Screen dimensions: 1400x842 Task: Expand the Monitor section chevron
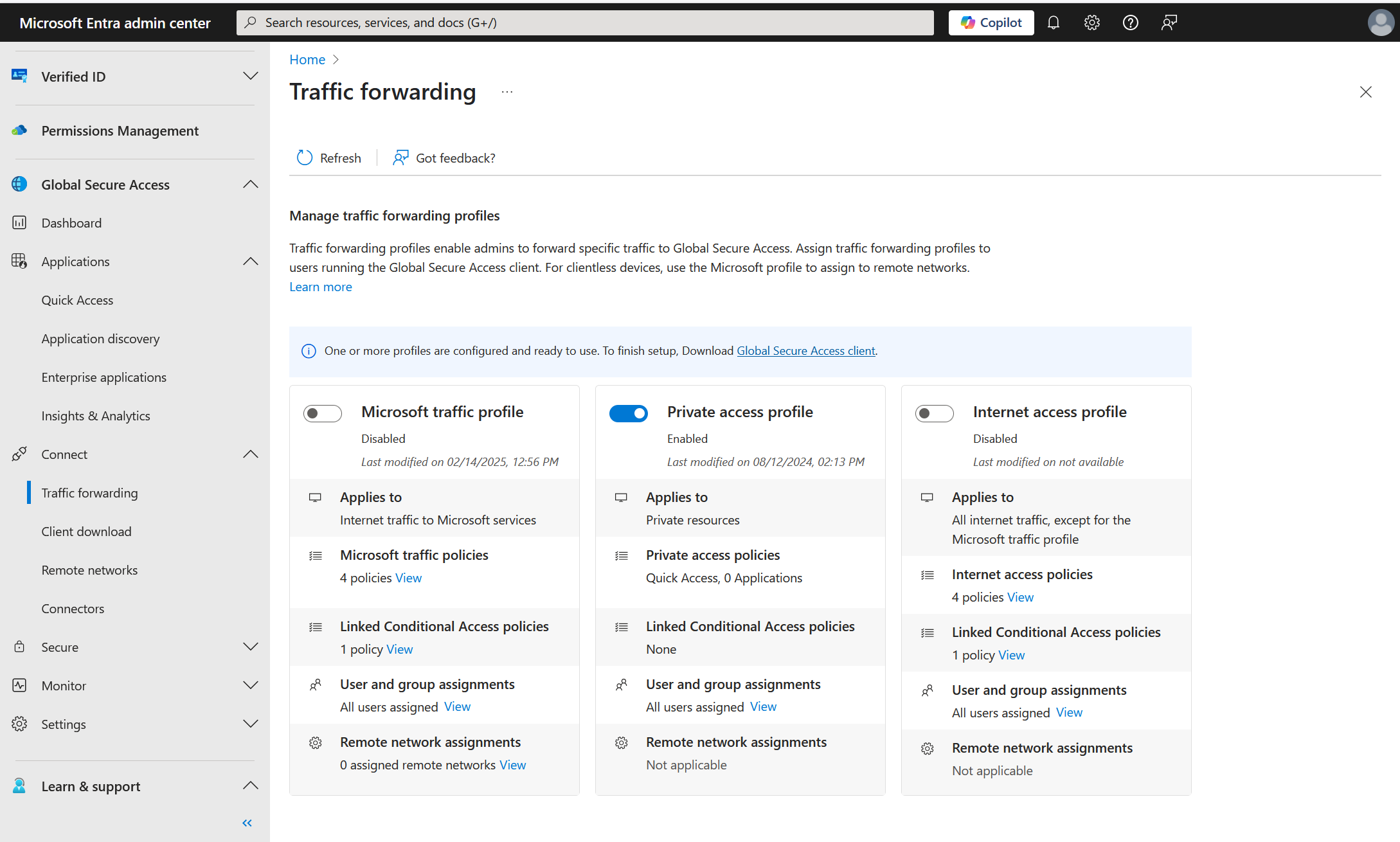coord(251,685)
